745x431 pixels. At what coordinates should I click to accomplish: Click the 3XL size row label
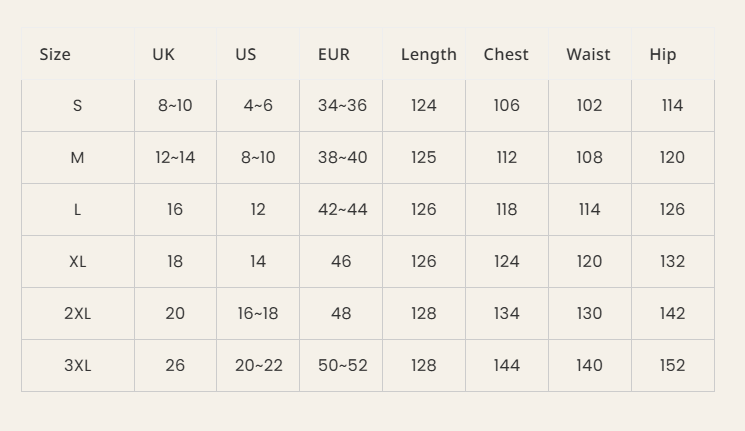tap(77, 366)
